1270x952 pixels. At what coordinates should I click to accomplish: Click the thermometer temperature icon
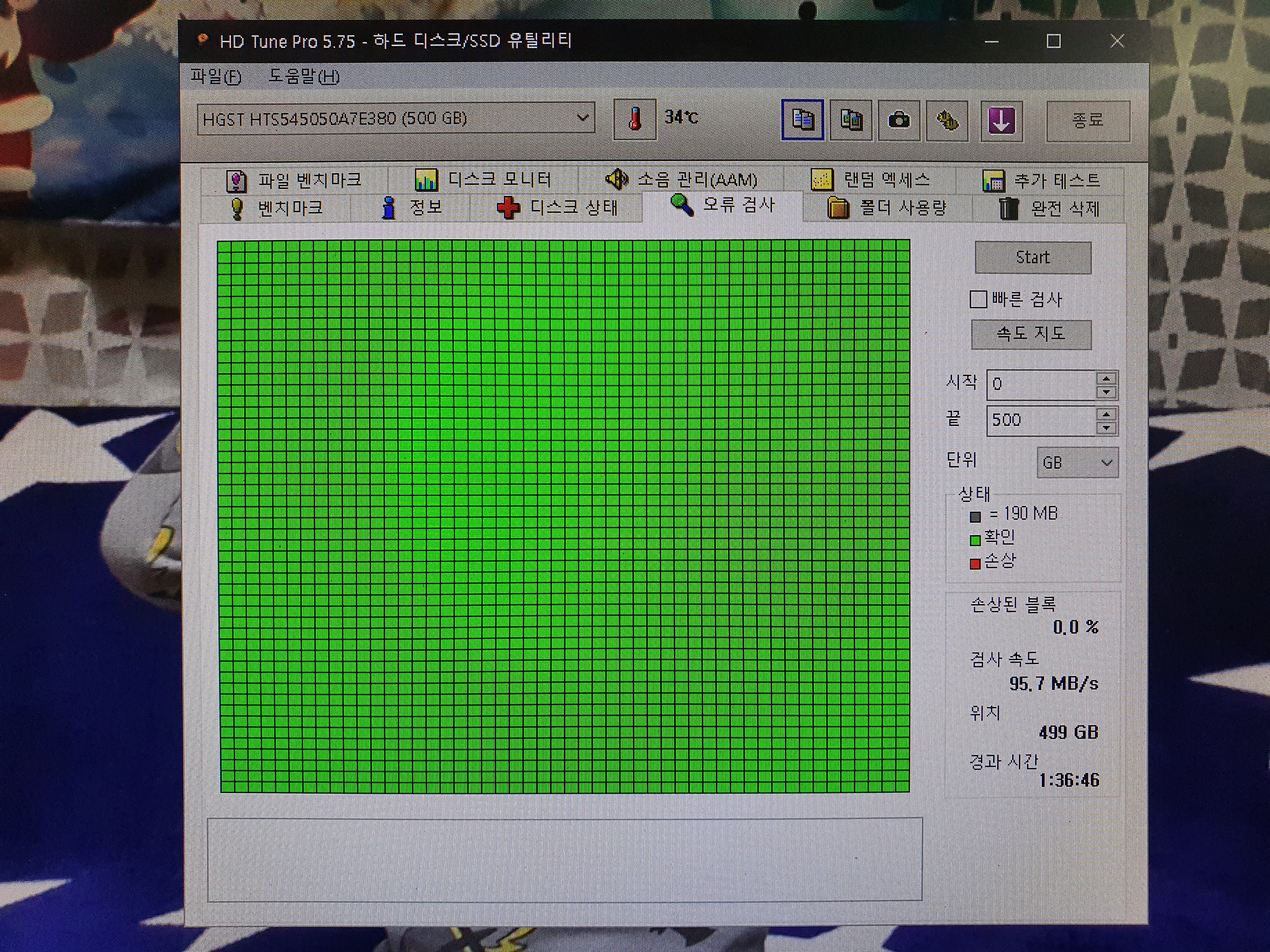point(634,119)
